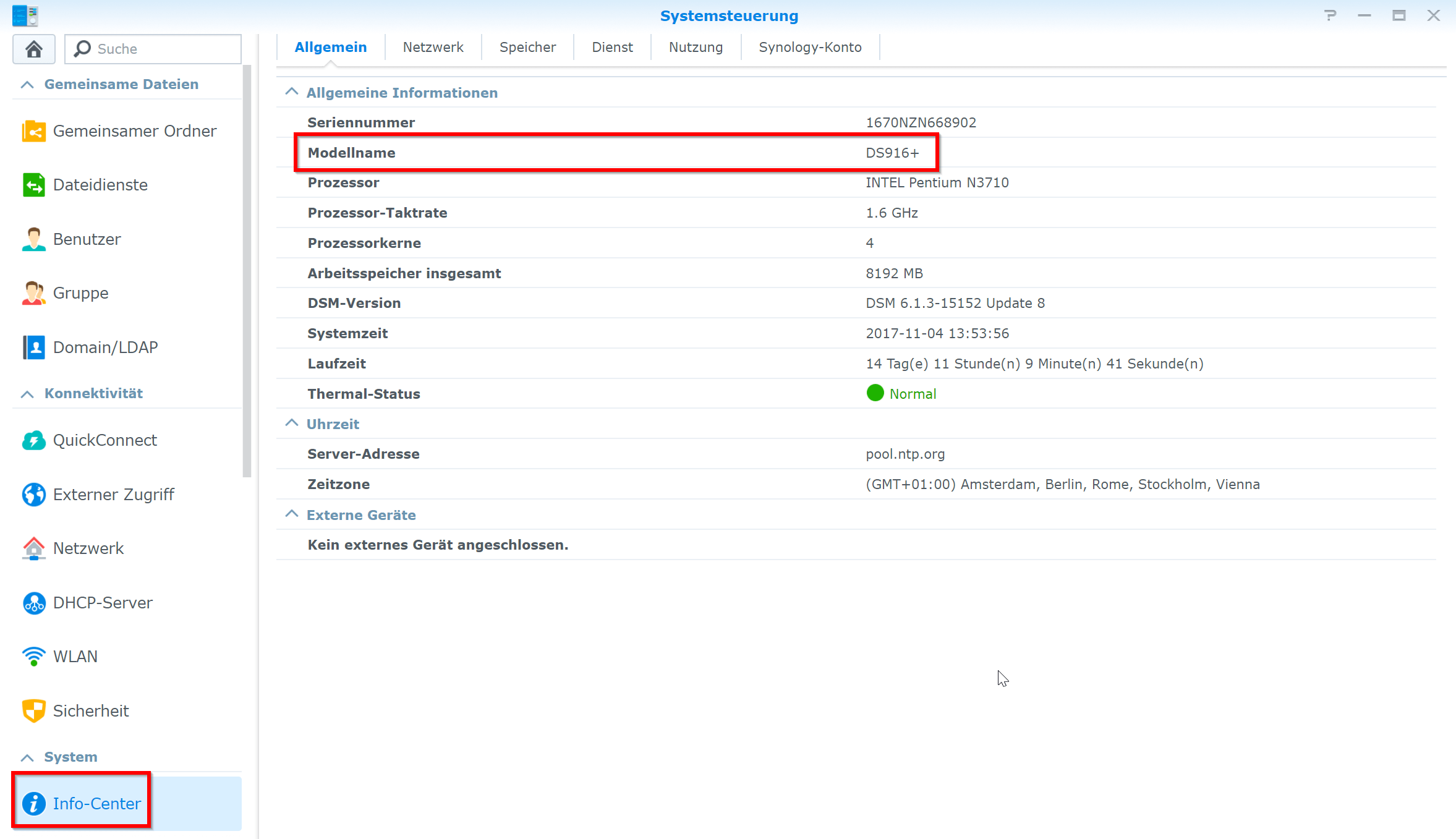Click the Info-Center info icon
The width and height of the screenshot is (1456, 839).
point(33,804)
